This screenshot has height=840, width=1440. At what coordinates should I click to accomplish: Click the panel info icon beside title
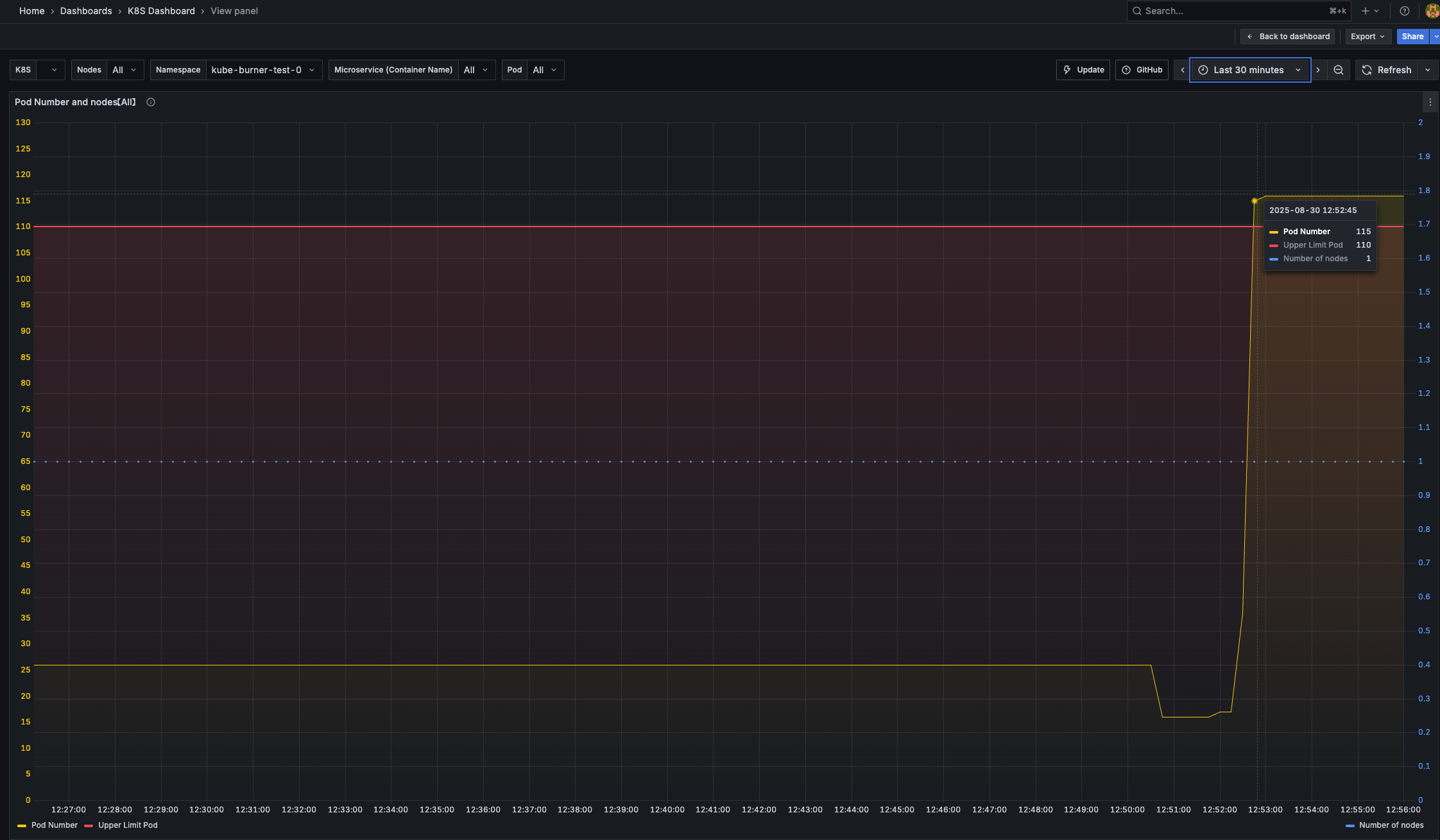coord(151,102)
